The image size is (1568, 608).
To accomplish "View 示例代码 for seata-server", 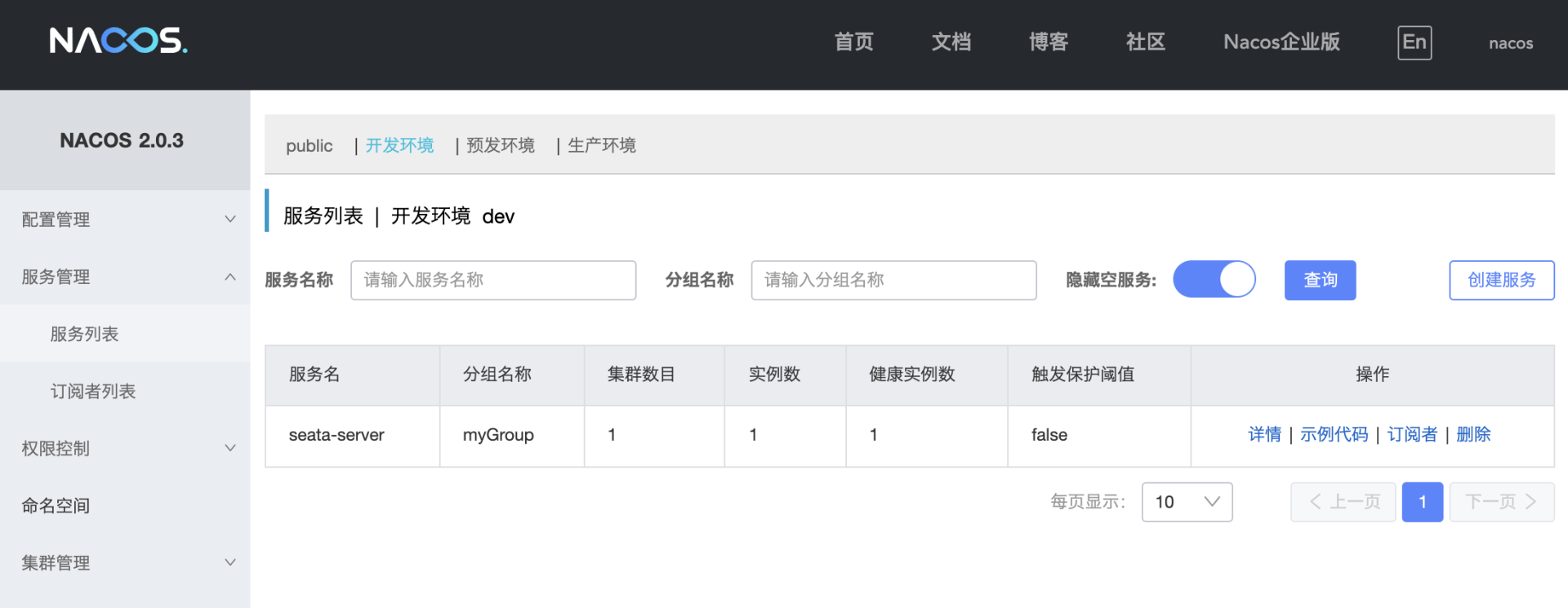I will (x=1334, y=435).
